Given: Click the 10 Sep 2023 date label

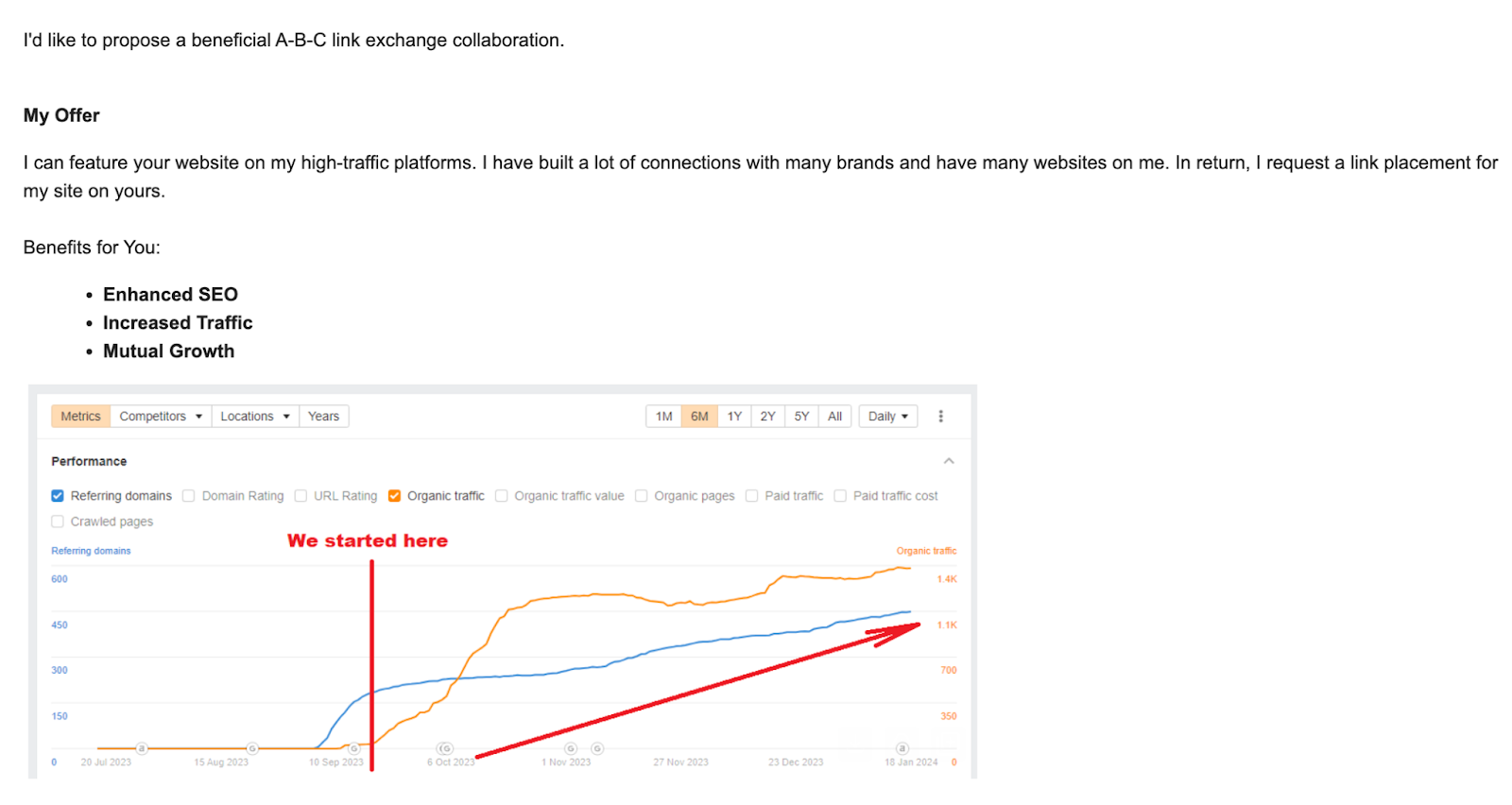Looking at the screenshot, I should 335,762.
